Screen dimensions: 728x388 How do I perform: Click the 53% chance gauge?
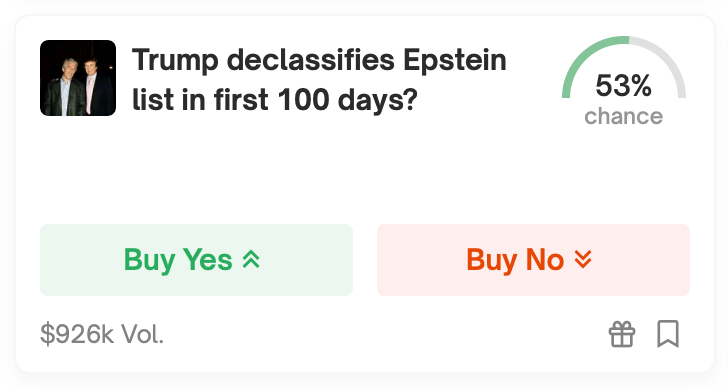(x=624, y=81)
